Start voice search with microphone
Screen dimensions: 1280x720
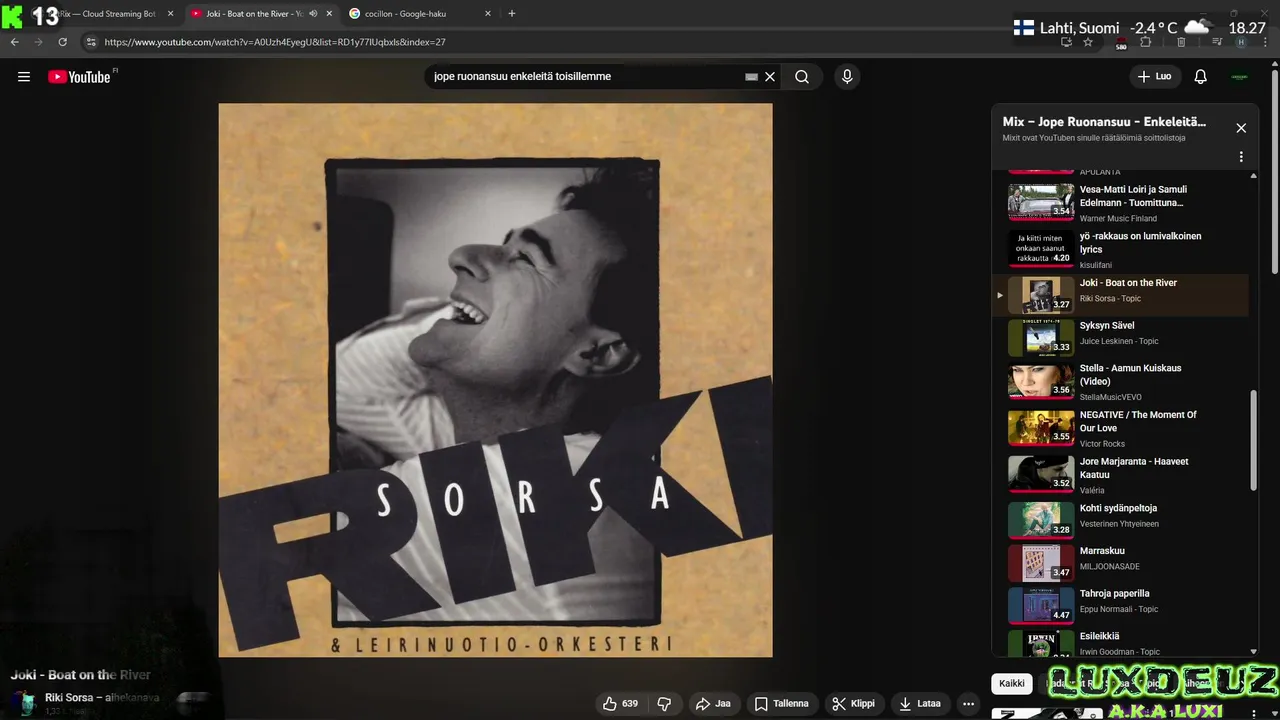(847, 77)
